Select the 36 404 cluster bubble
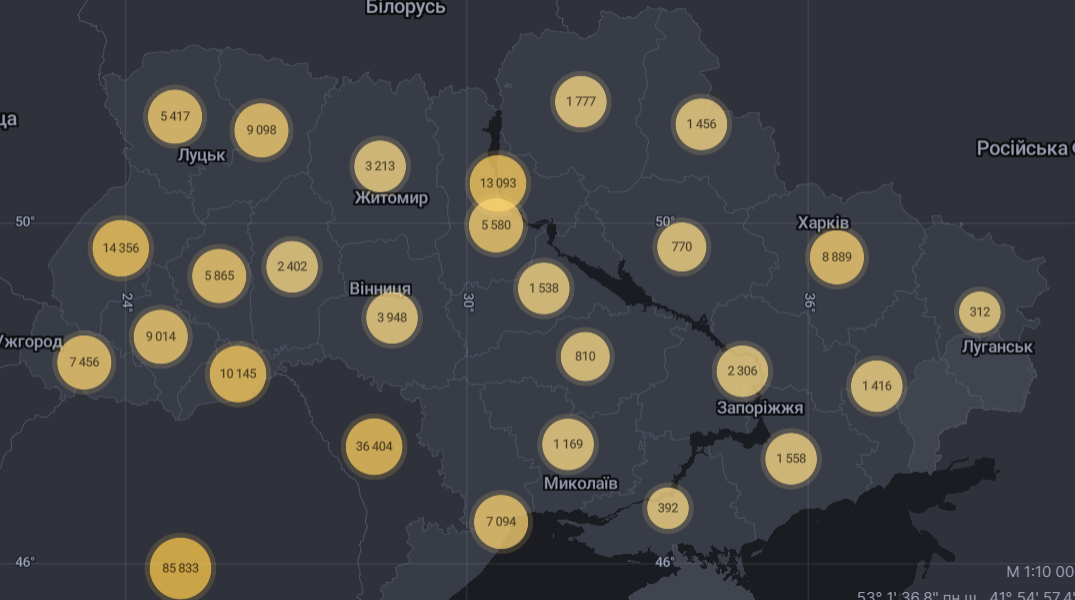Image resolution: width=1075 pixels, height=600 pixels. 374,446
